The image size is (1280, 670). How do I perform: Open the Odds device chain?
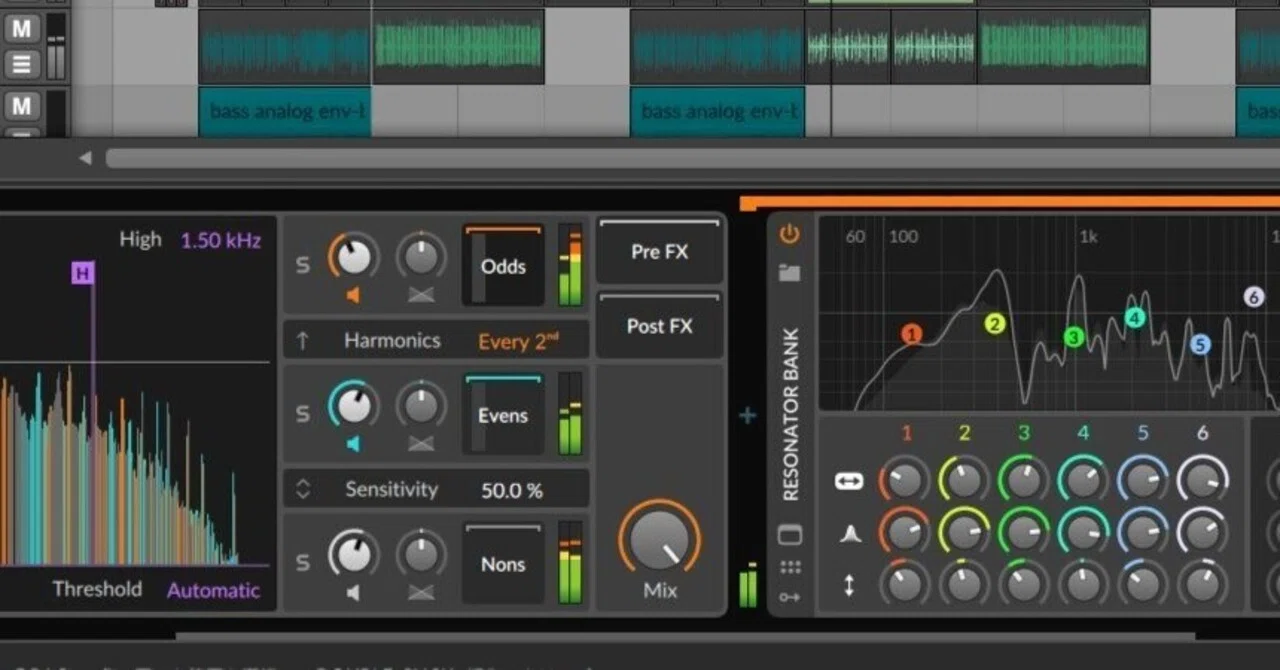tap(503, 265)
